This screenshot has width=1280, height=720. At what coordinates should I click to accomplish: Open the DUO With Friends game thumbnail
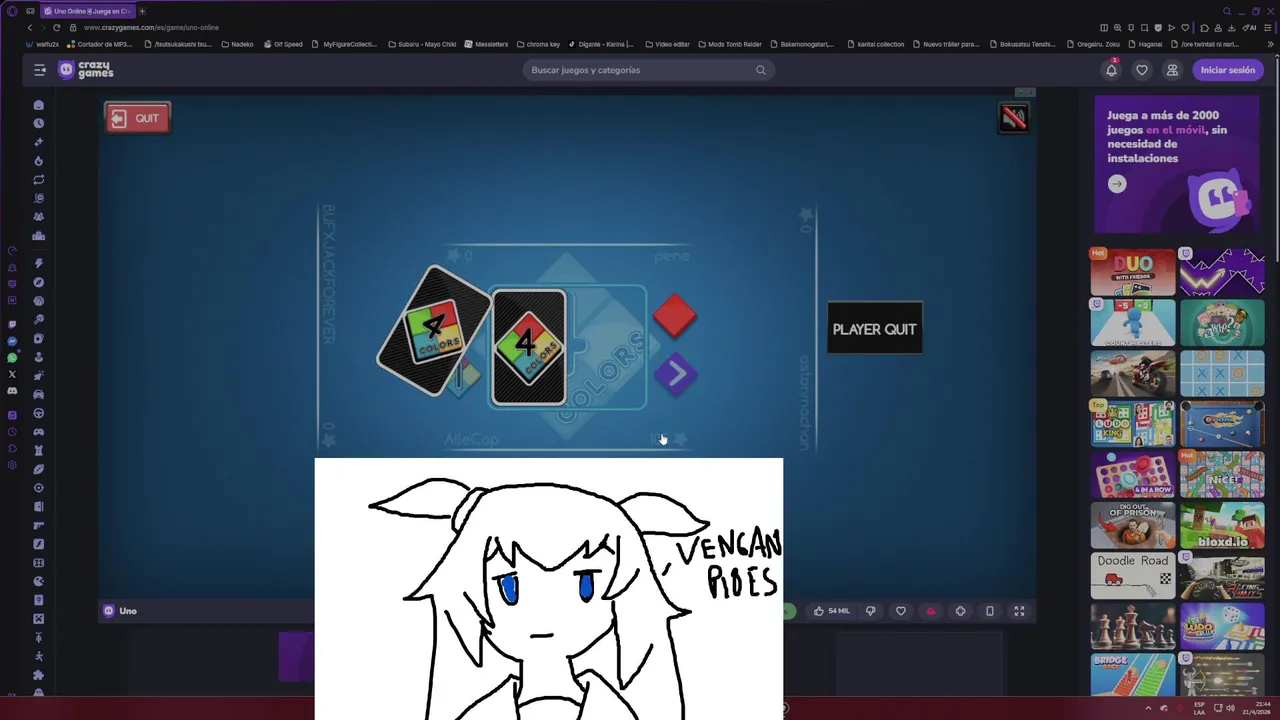pyautogui.click(x=1133, y=272)
